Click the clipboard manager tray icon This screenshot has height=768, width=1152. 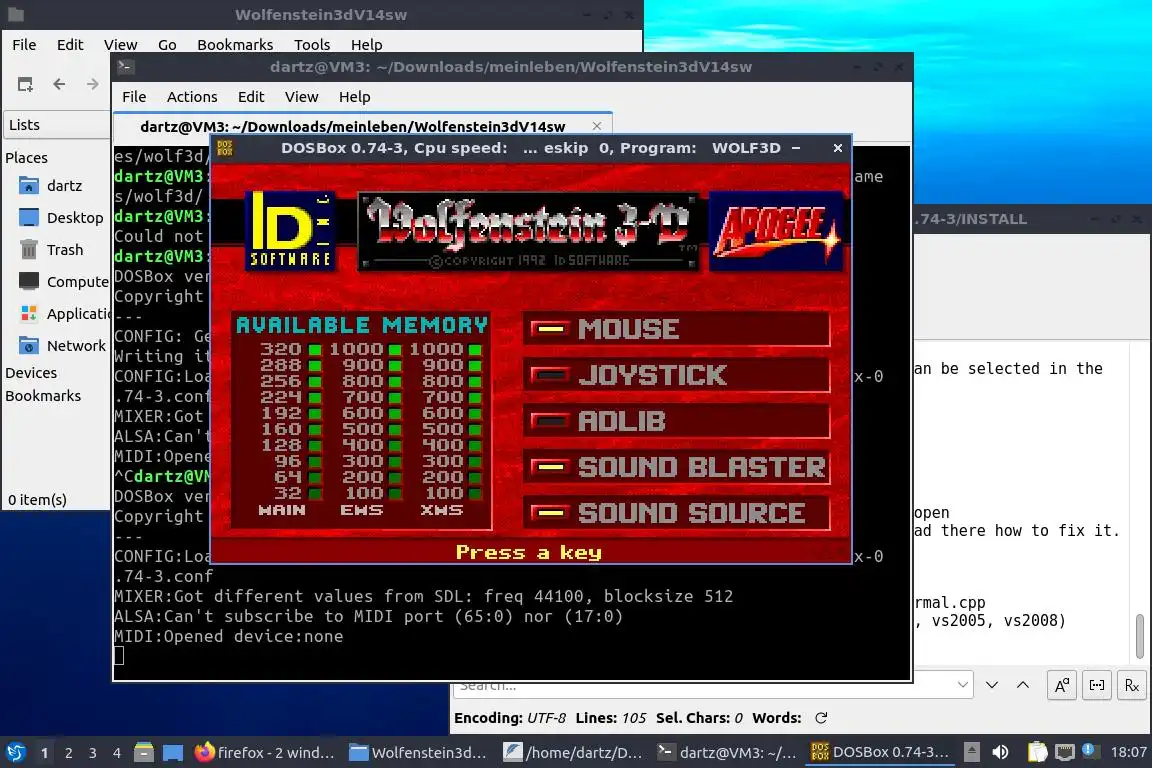click(x=1037, y=752)
